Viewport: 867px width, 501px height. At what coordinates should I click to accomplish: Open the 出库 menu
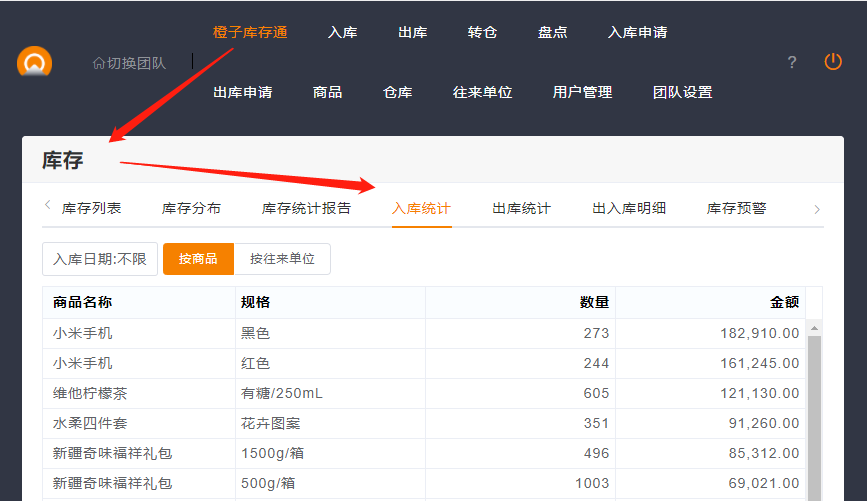(412, 32)
